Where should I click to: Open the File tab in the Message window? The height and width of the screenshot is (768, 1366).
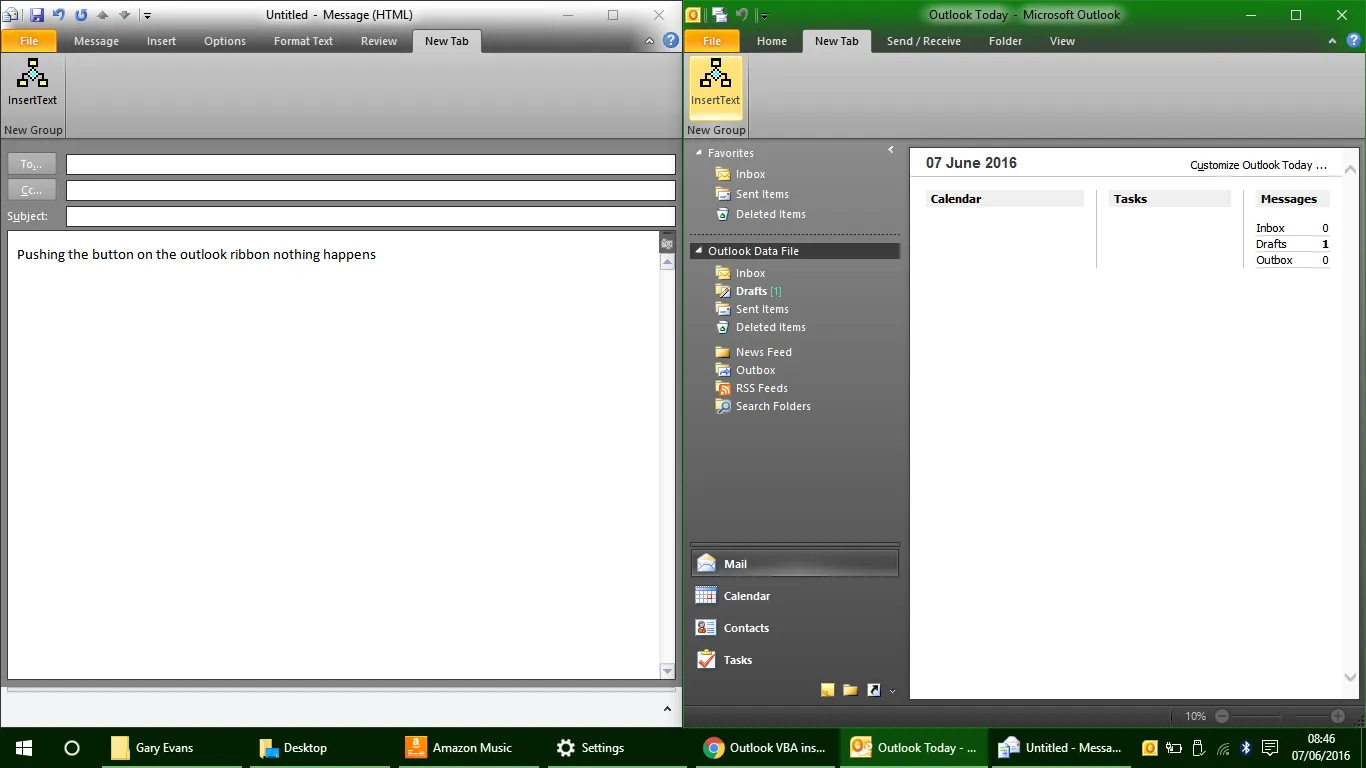[29, 41]
